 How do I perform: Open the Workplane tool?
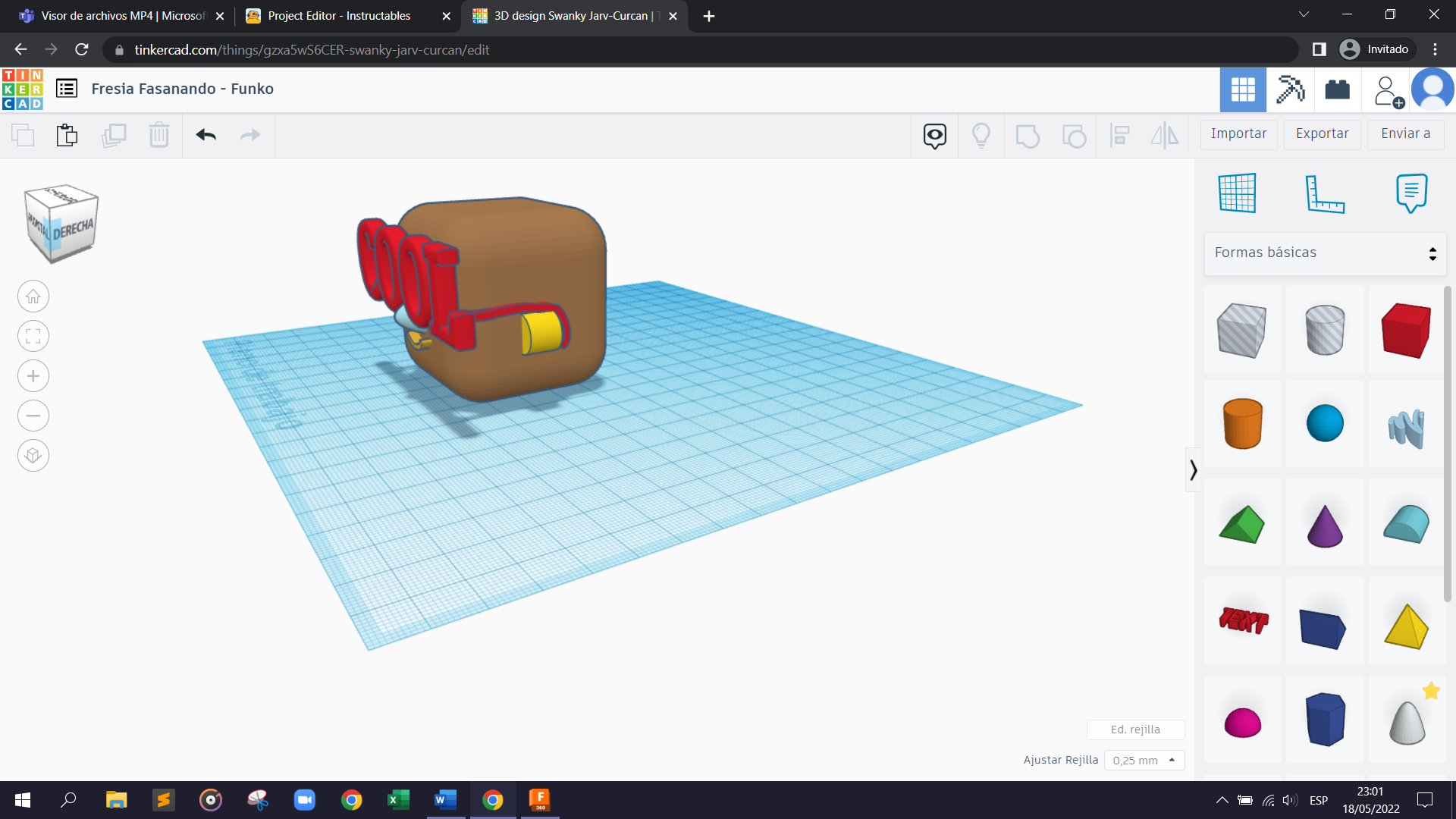(1237, 193)
